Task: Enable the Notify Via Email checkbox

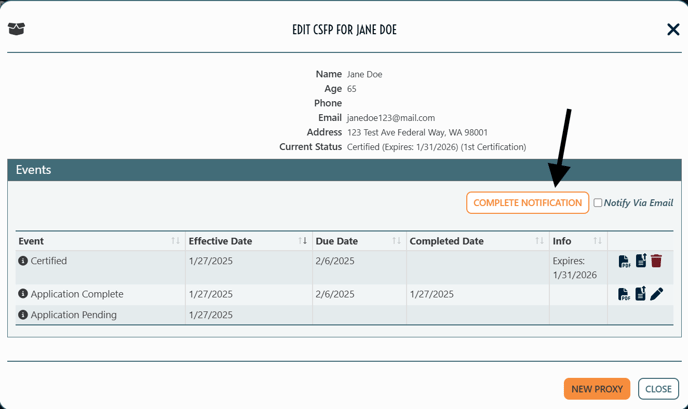Action: tap(598, 203)
